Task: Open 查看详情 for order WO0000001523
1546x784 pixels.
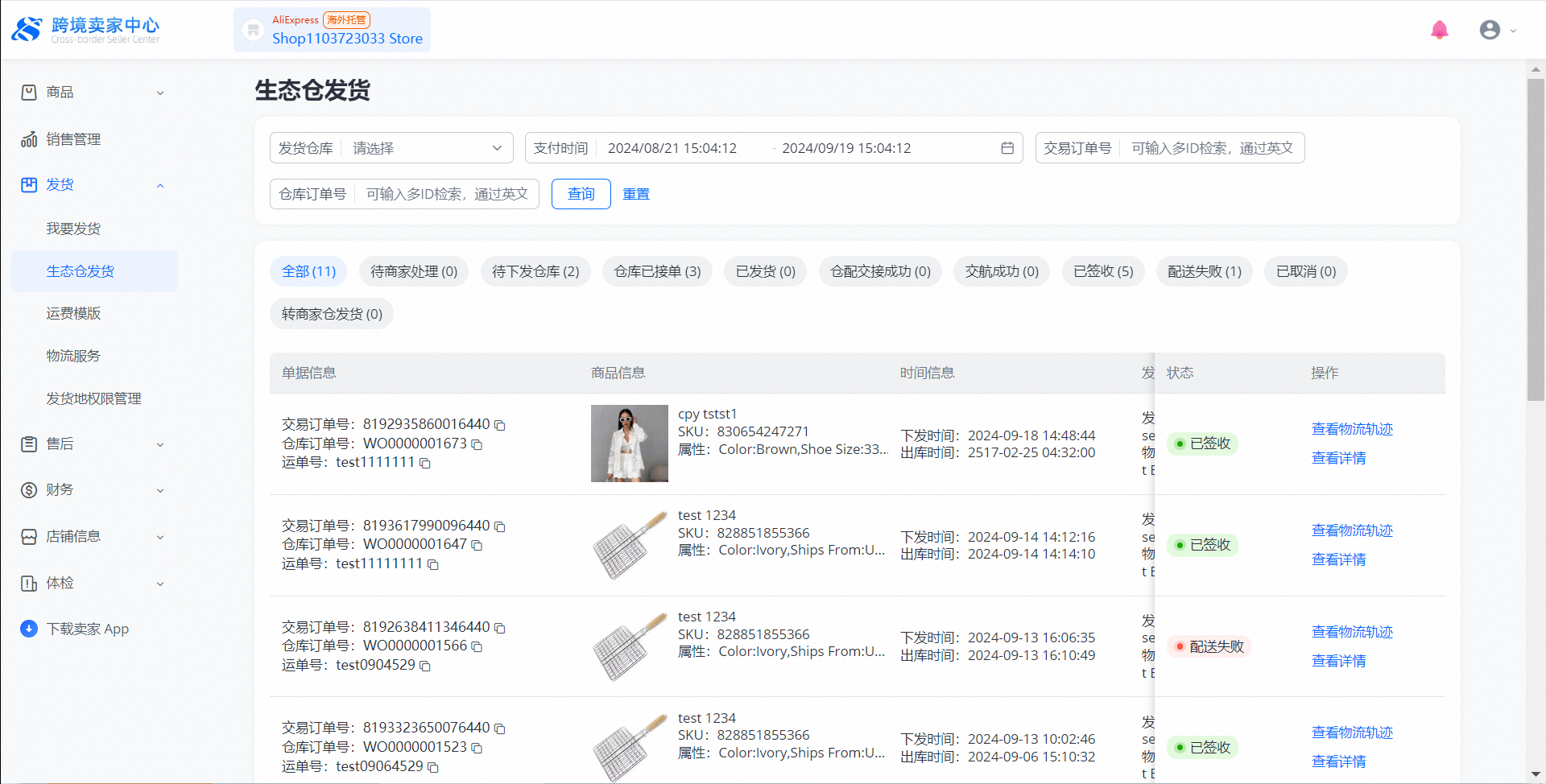Action: (1338, 761)
